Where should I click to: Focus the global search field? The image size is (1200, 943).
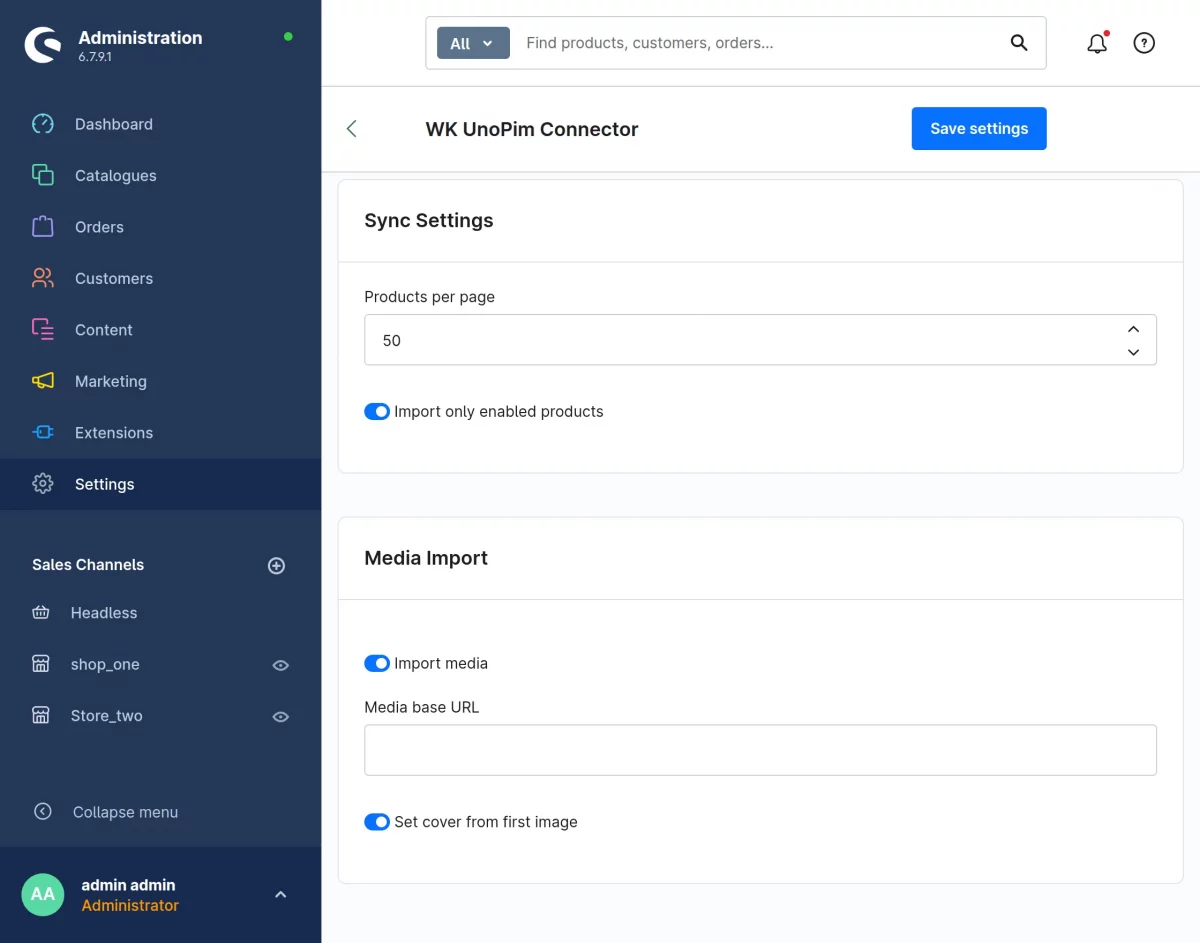click(x=760, y=43)
